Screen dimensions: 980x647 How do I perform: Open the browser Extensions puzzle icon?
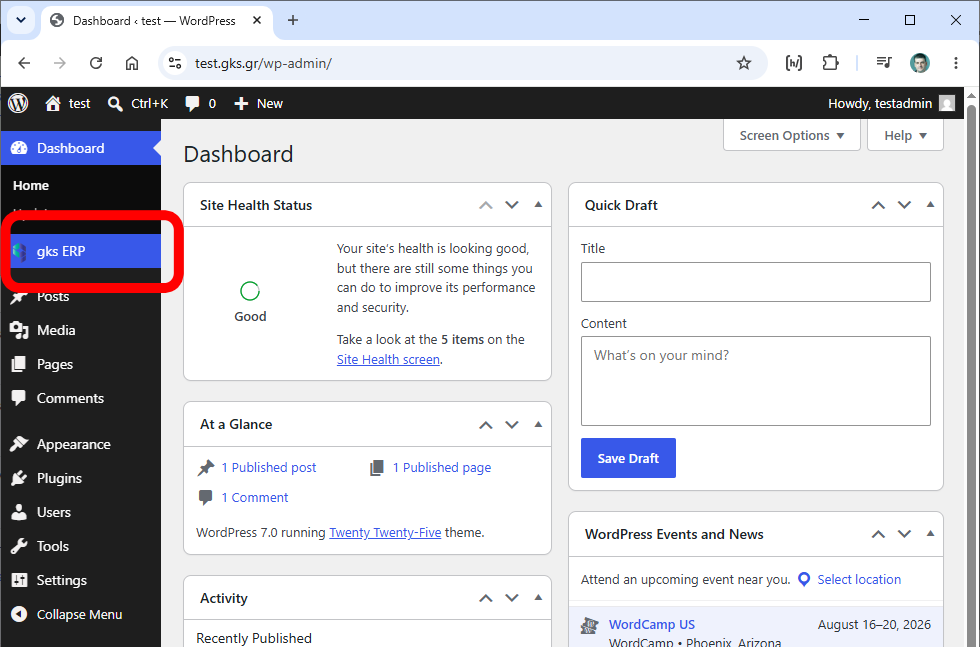(x=830, y=63)
